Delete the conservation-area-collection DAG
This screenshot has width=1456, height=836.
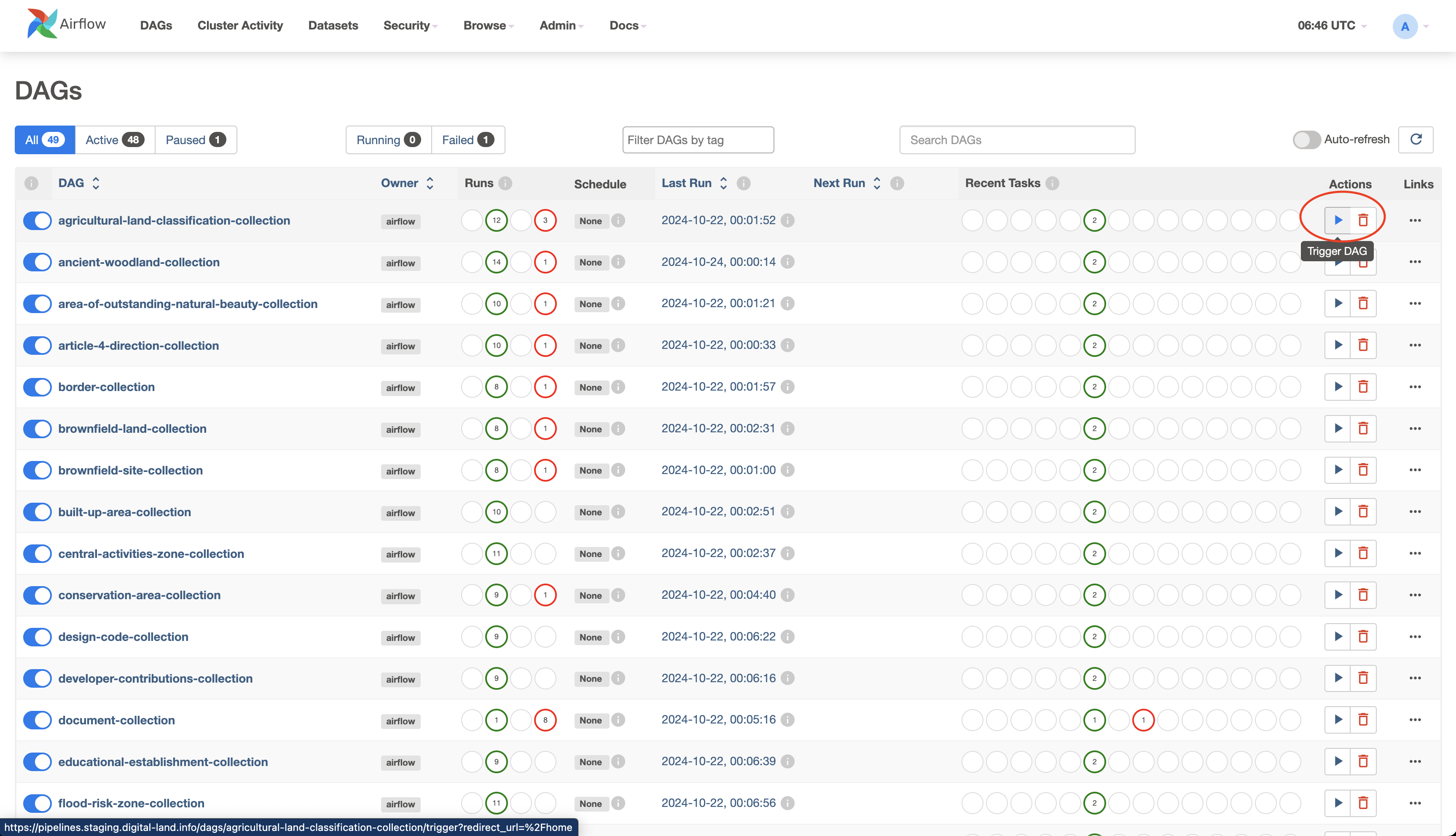pos(1363,595)
